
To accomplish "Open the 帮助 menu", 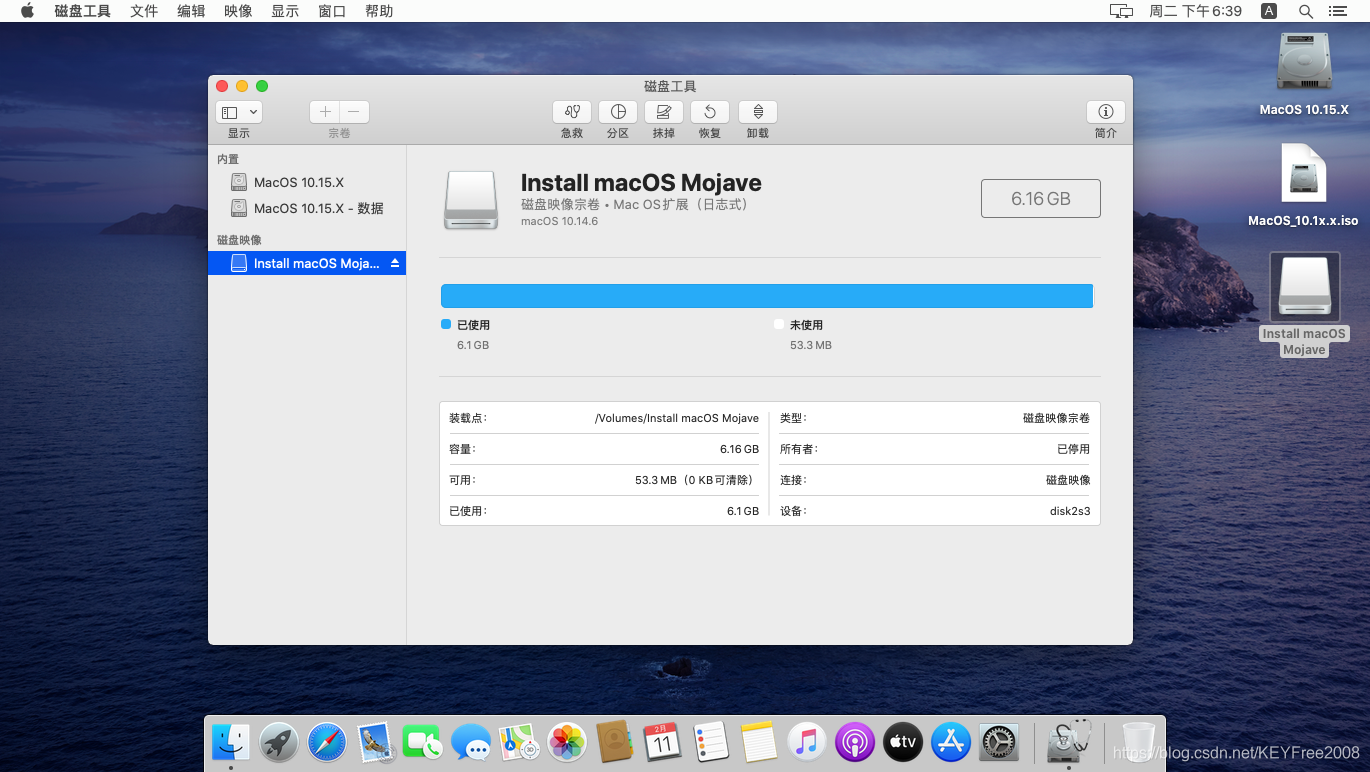I will [379, 11].
